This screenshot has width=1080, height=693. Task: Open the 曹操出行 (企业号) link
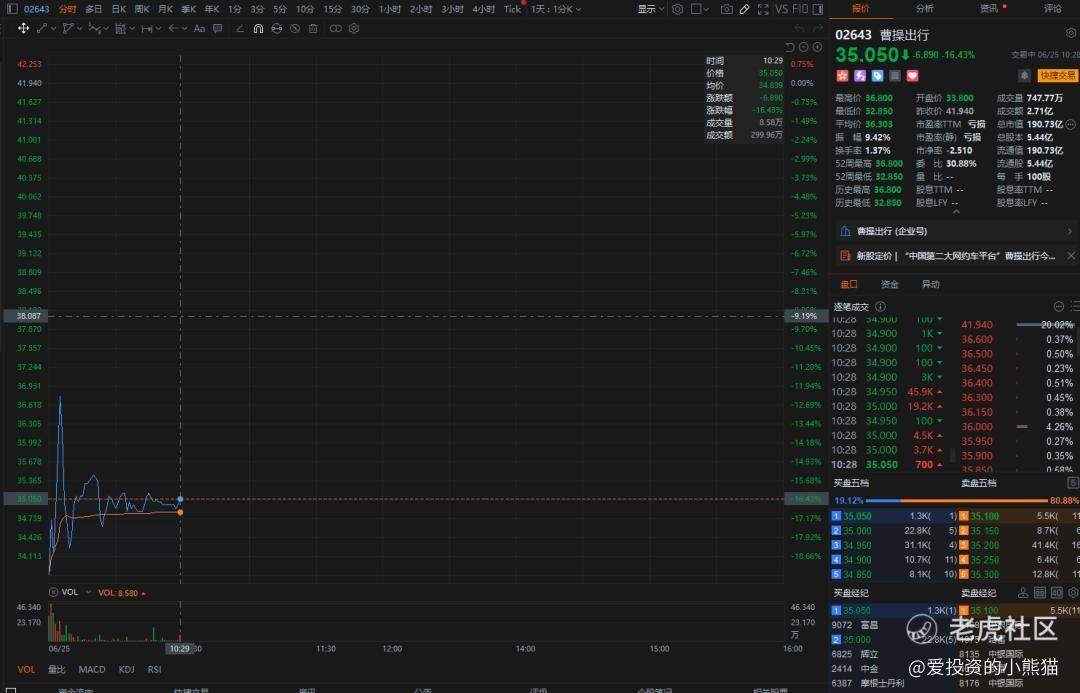pyautogui.click(x=892, y=231)
